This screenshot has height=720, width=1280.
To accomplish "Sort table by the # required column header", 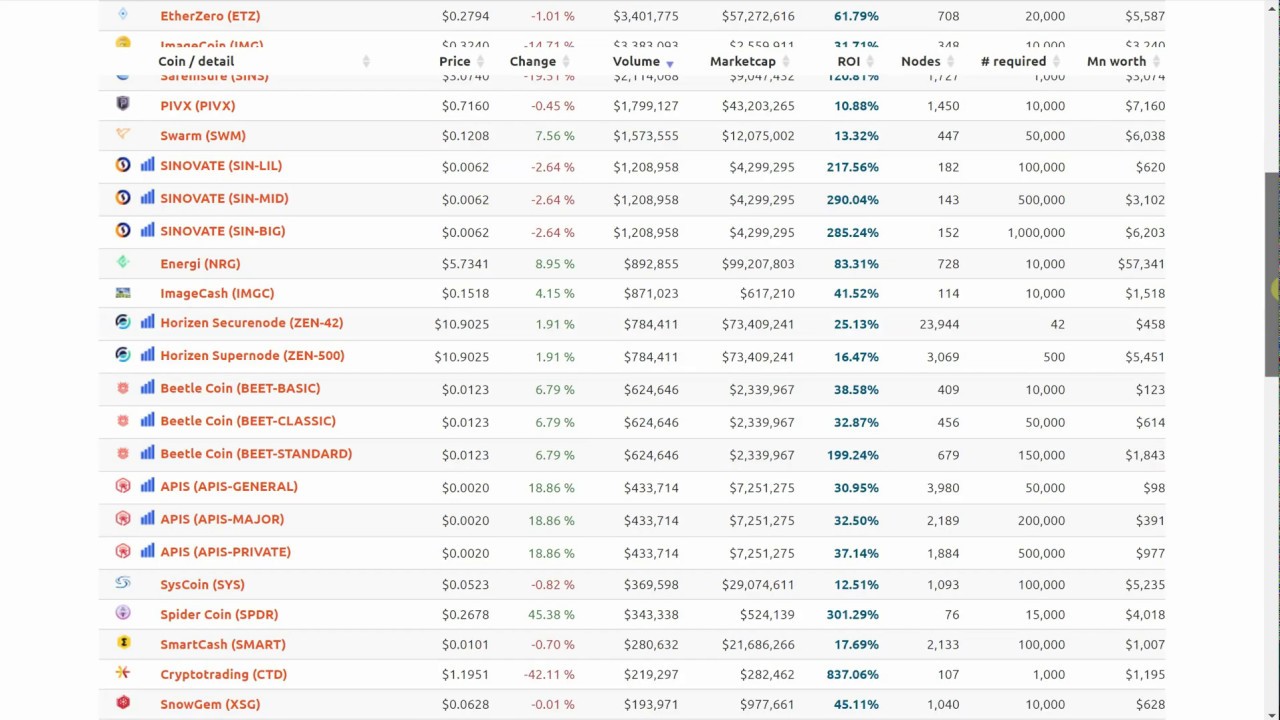I will (x=1013, y=61).
